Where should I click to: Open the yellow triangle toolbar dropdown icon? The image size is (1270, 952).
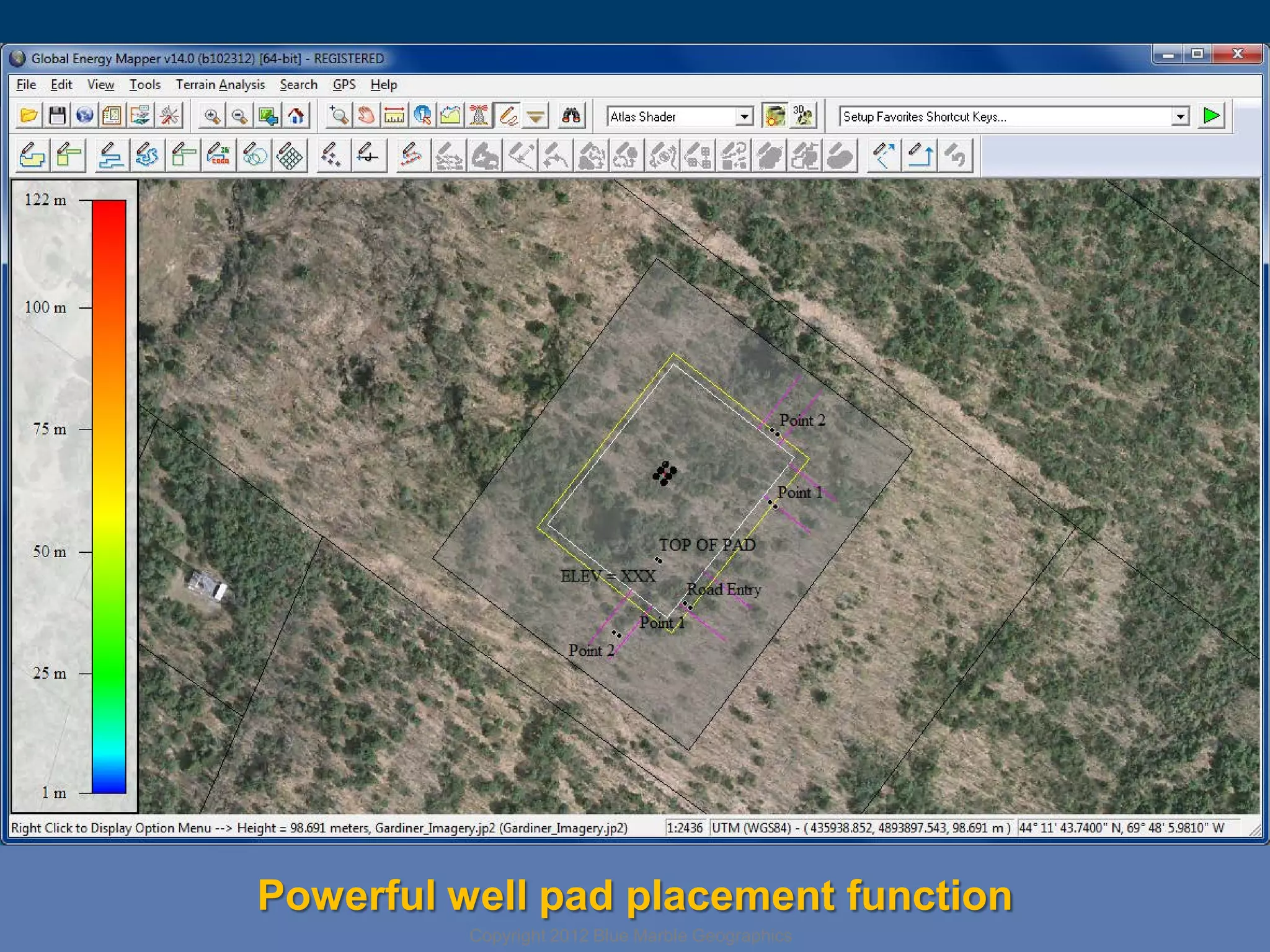[536, 116]
